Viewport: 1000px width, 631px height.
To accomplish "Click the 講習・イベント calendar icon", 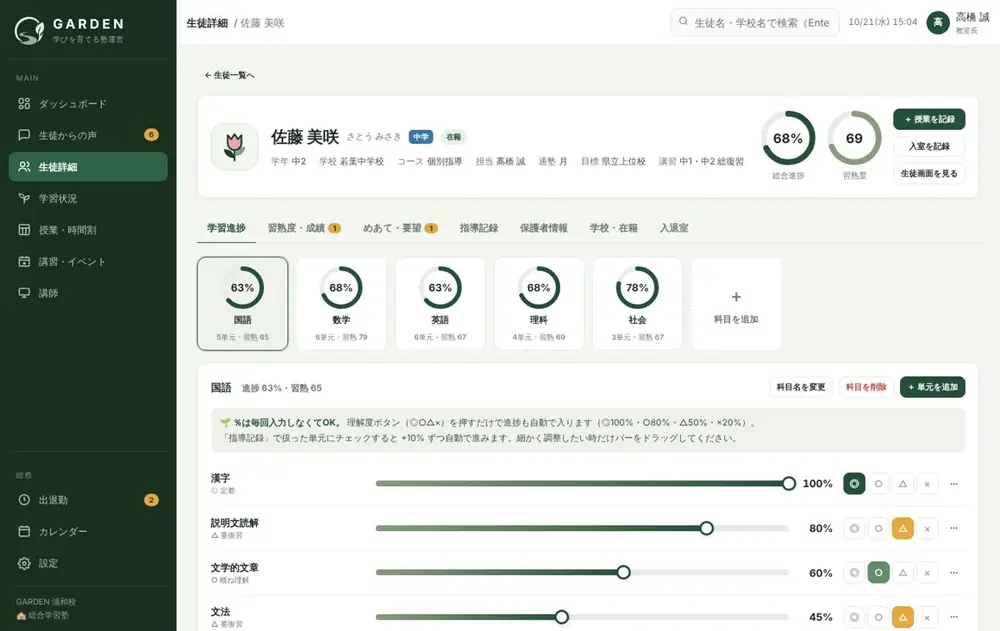I will pos(24,262).
